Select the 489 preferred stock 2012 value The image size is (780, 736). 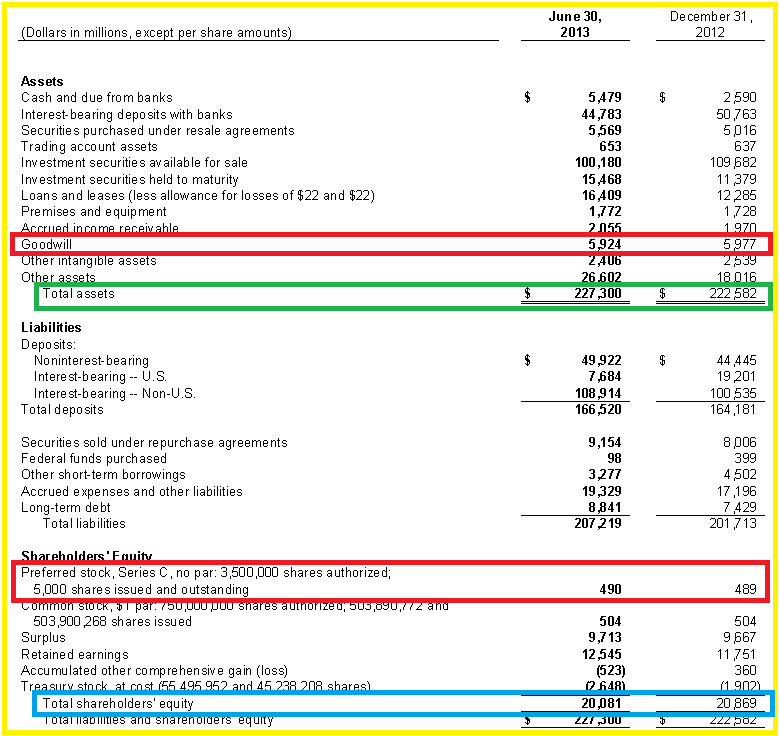coord(745,589)
